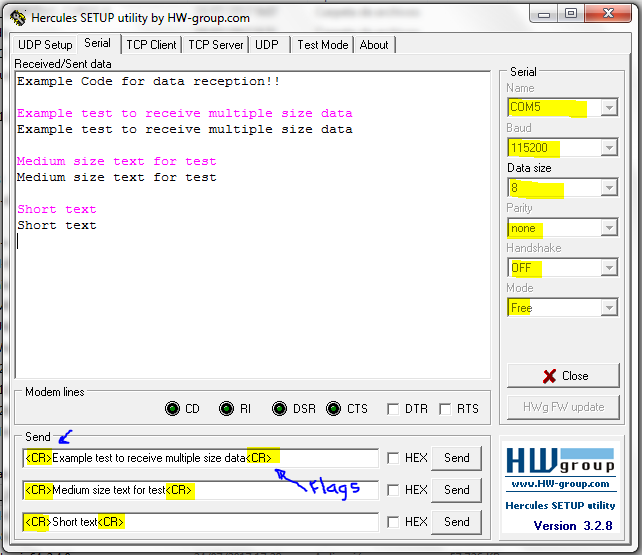Click the HW group logo
This screenshot has width=642, height=555.
561,460
